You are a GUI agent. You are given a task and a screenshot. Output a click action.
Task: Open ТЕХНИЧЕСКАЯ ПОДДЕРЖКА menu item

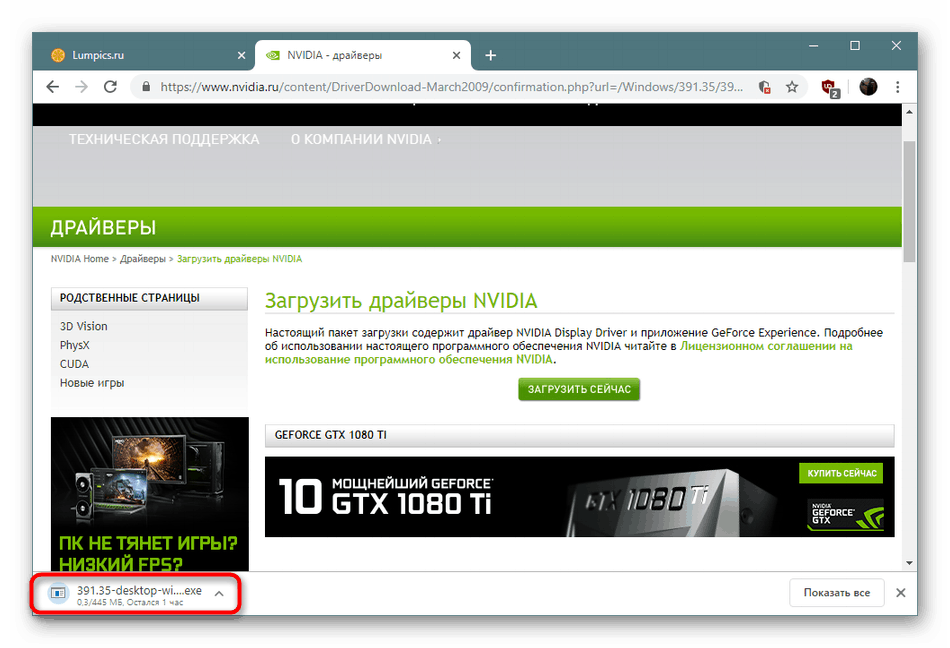coord(164,139)
